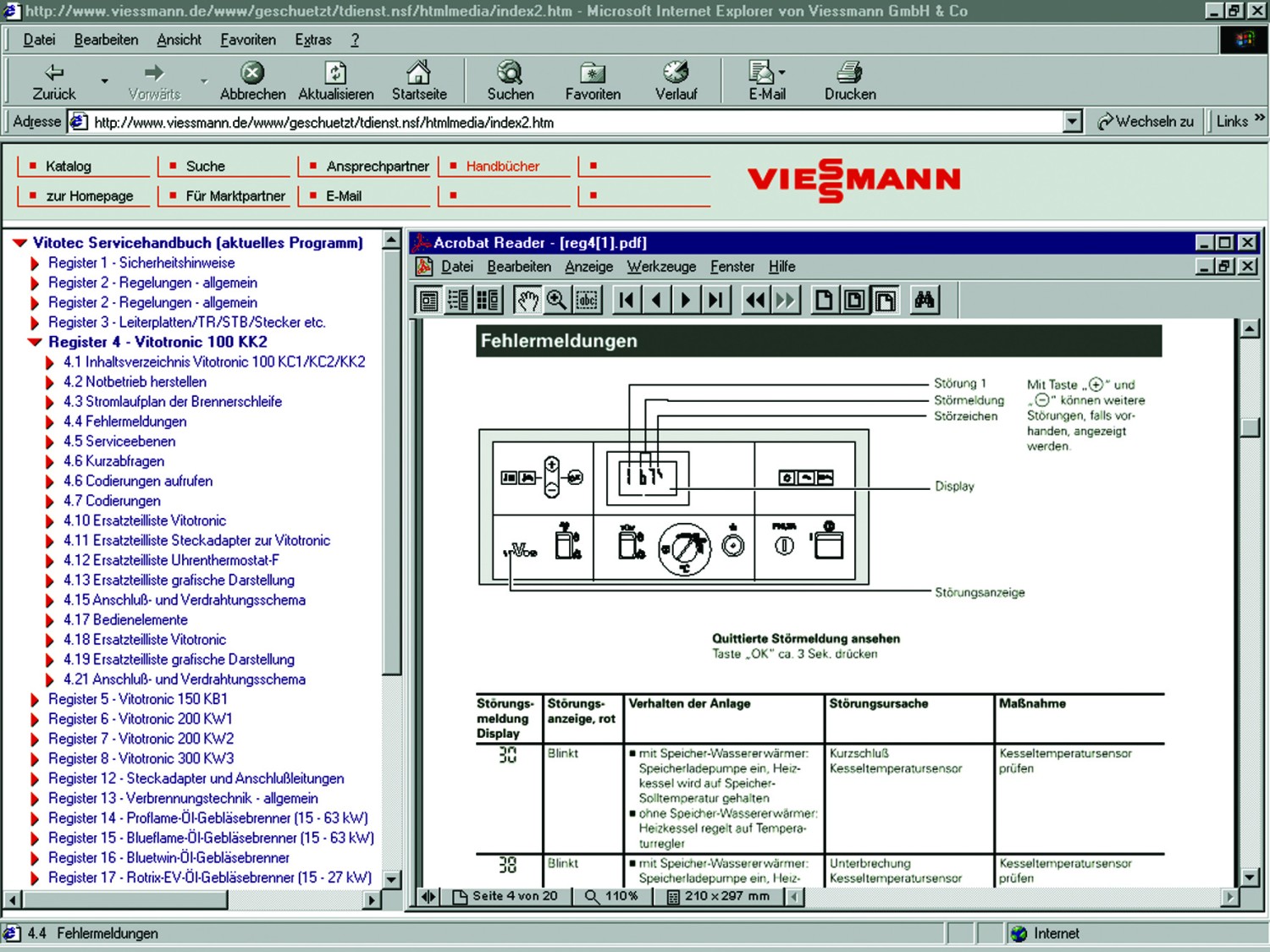Open the browser Favoriten menu

pyautogui.click(x=248, y=40)
